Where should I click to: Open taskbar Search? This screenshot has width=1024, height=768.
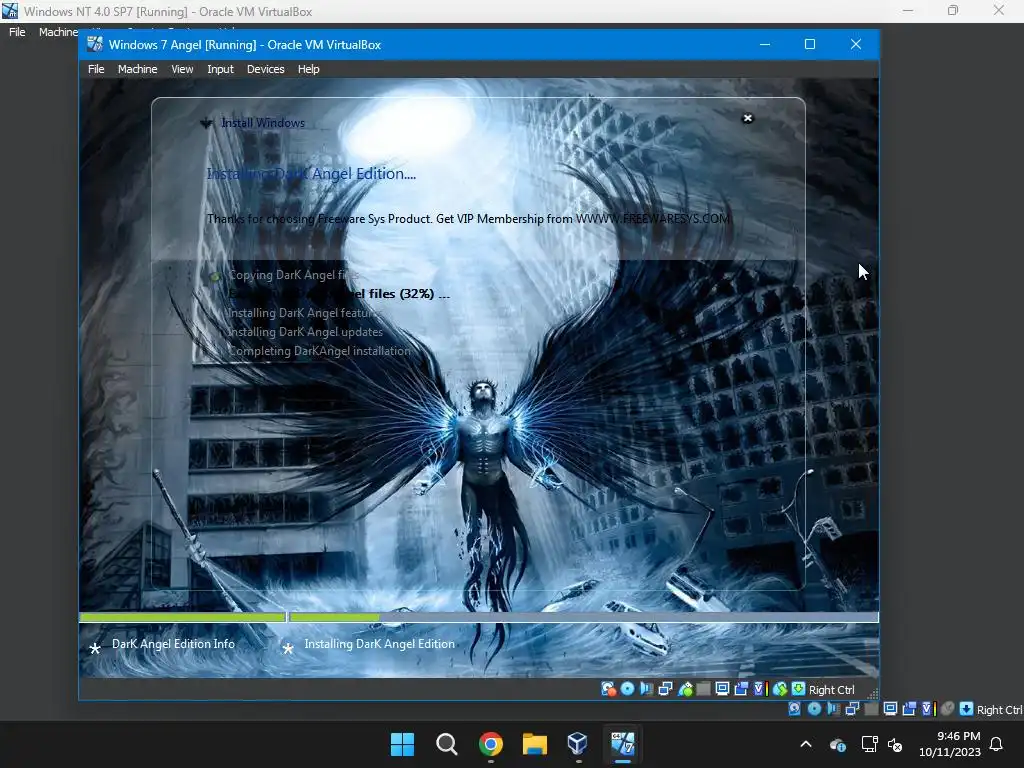click(447, 744)
